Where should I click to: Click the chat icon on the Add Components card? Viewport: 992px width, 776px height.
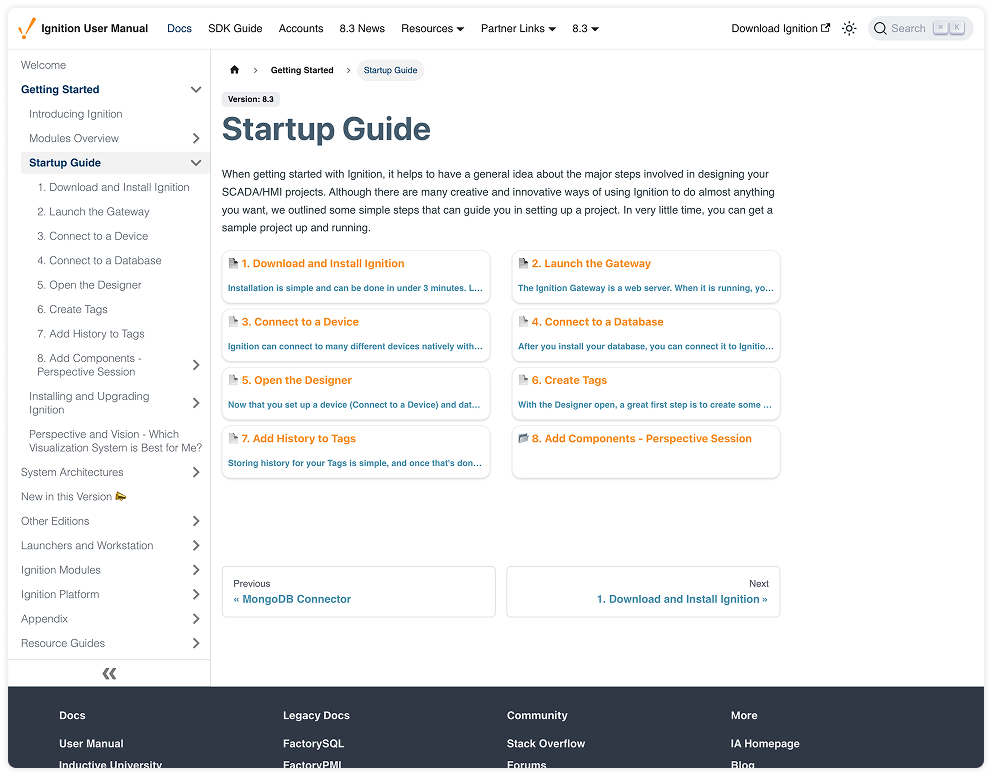tap(524, 438)
